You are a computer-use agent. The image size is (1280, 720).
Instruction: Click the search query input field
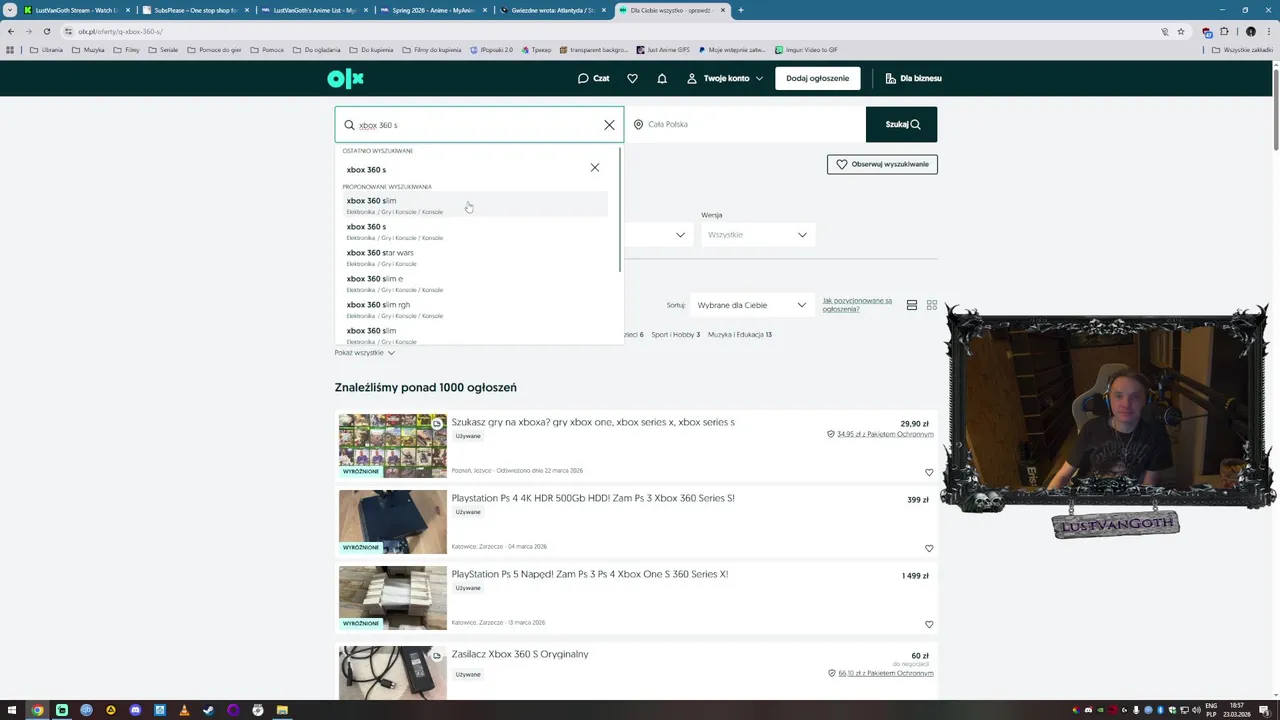[478, 125]
